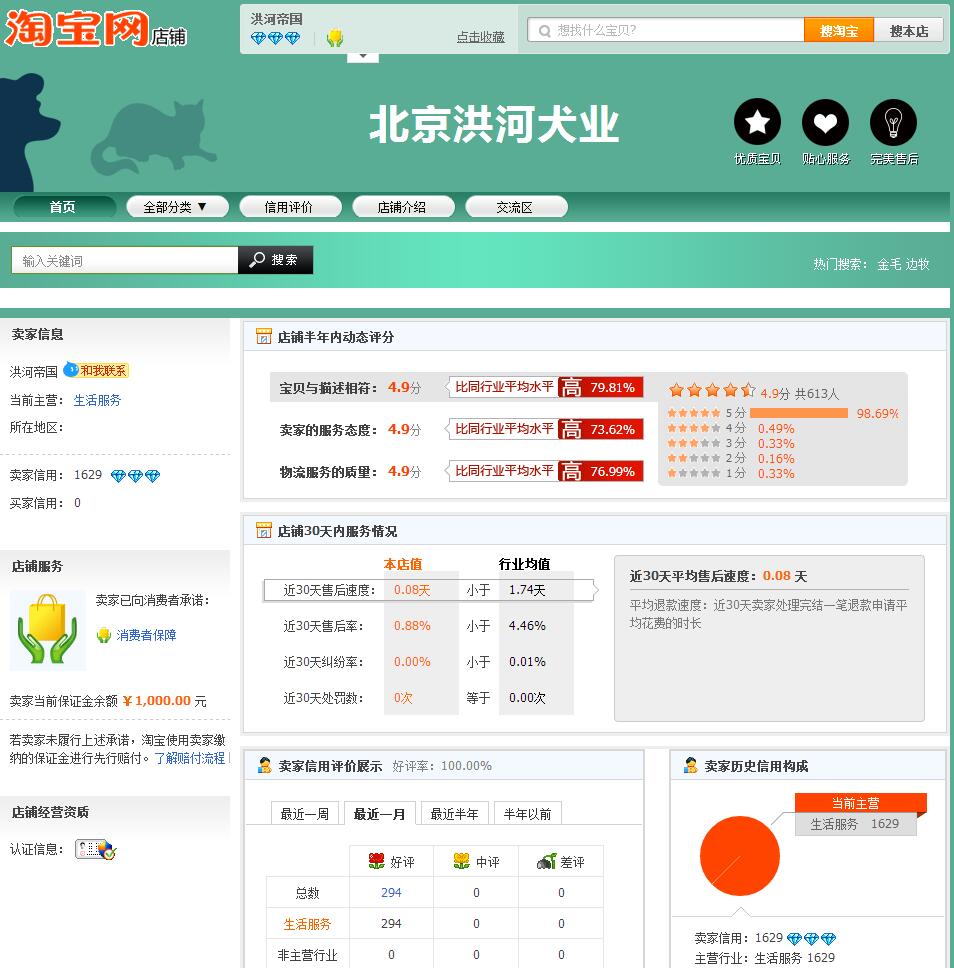The image size is (954, 968).
Task: Click the dark 差评 icon
Action: pyautogui.click(x=546, y=861)
